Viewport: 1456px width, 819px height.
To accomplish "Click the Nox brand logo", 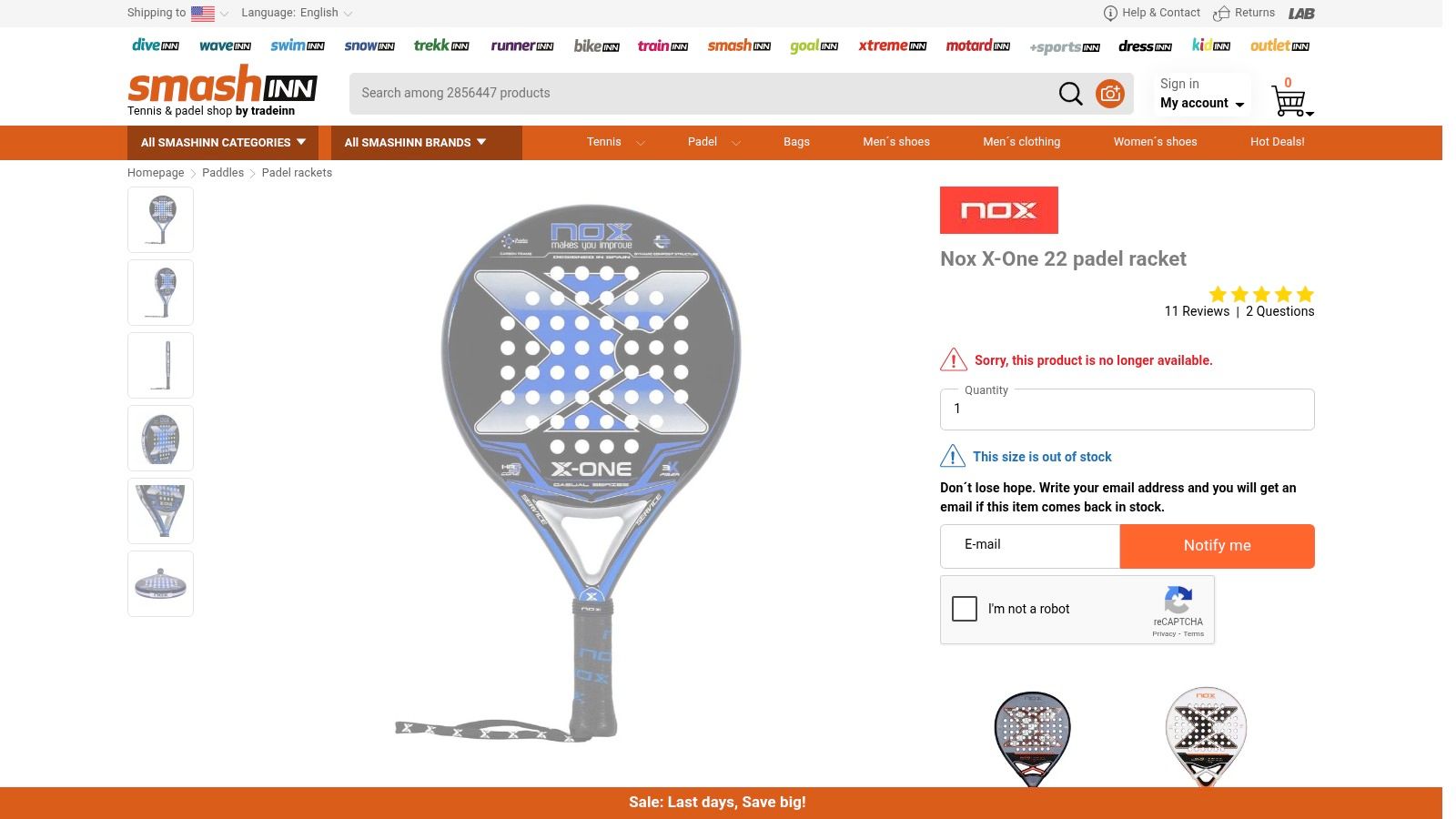I will [999, 210].
